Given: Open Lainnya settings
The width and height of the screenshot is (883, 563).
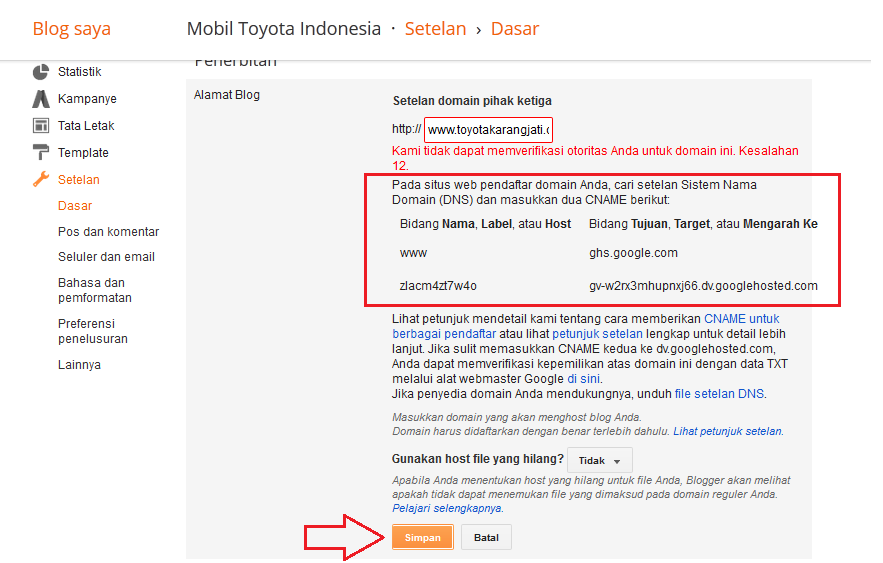Looking at the screenshot, I should tap(79, 365).
